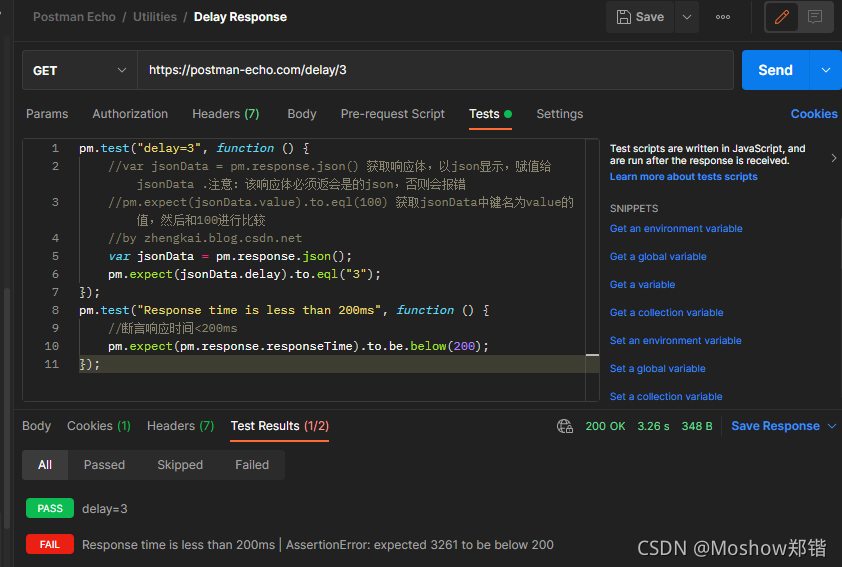This screenshot has height=567, width=842.
Task: Select the Tests tab
Action: pyautogui.click(x=490, y=114)
